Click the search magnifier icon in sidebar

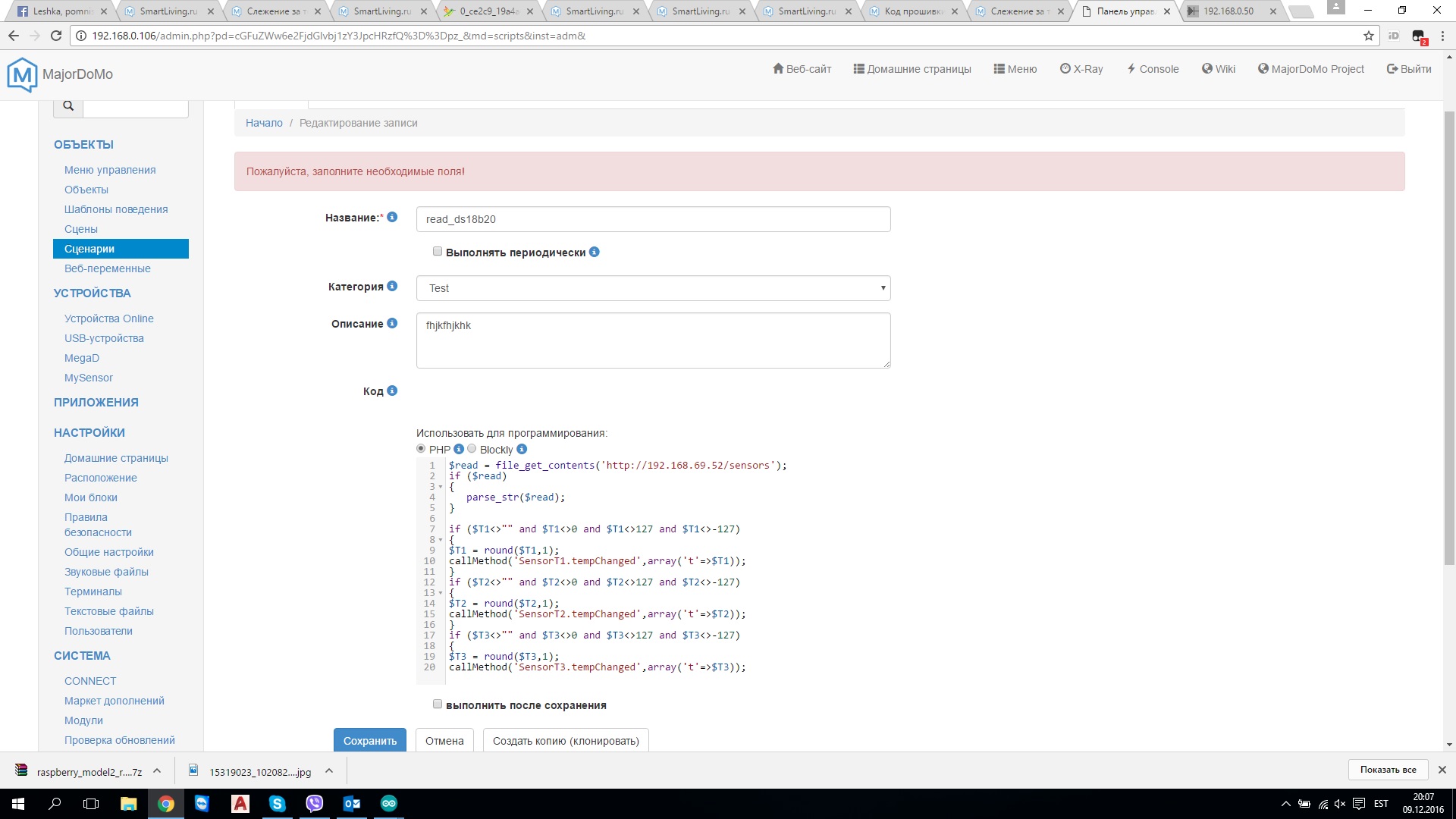pos(68,106)
